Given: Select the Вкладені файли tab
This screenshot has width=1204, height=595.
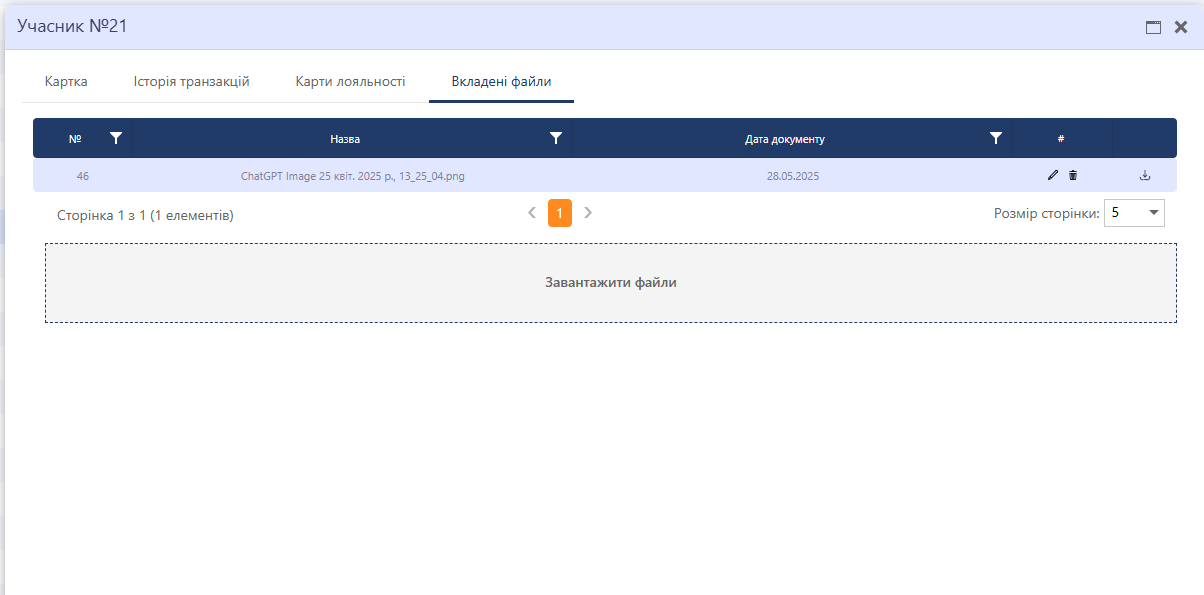Looking at the screenshot, I should click(x=501, y=82).
